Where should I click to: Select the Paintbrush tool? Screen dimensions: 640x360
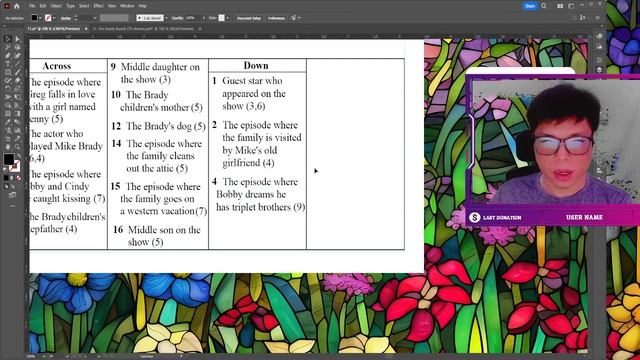(x=17, y=72)
